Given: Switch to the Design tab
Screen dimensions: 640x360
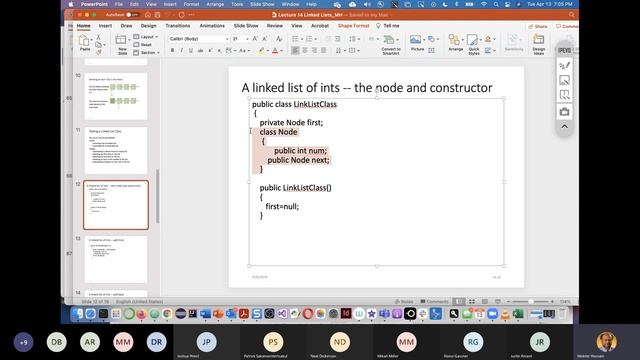Looking at the screenshot, I should click(x=149, y=26).
